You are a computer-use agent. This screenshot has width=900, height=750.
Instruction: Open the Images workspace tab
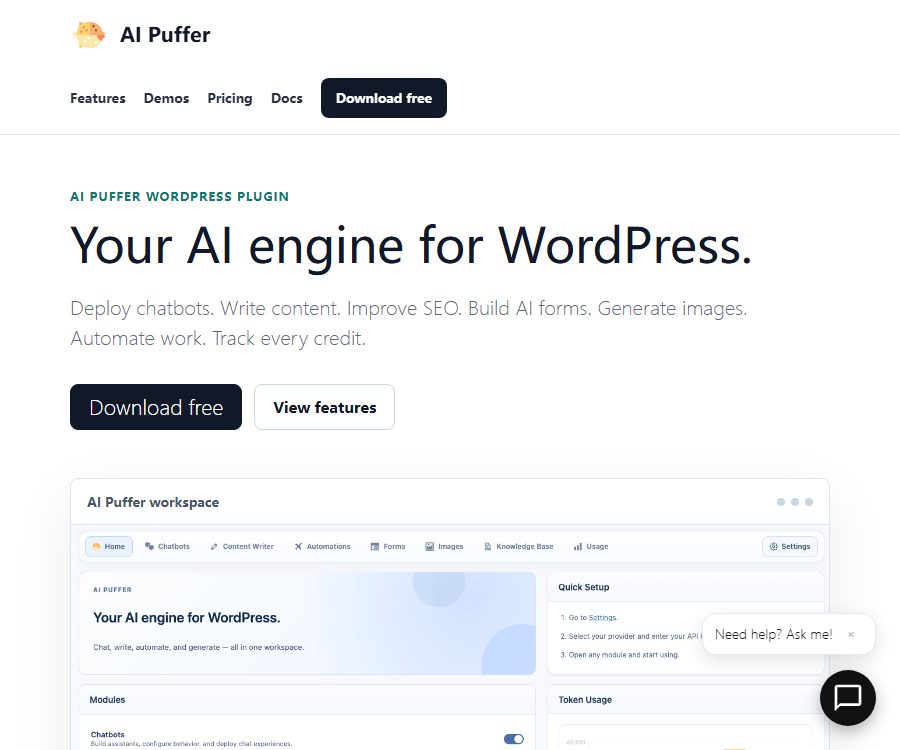coord(444,546)
